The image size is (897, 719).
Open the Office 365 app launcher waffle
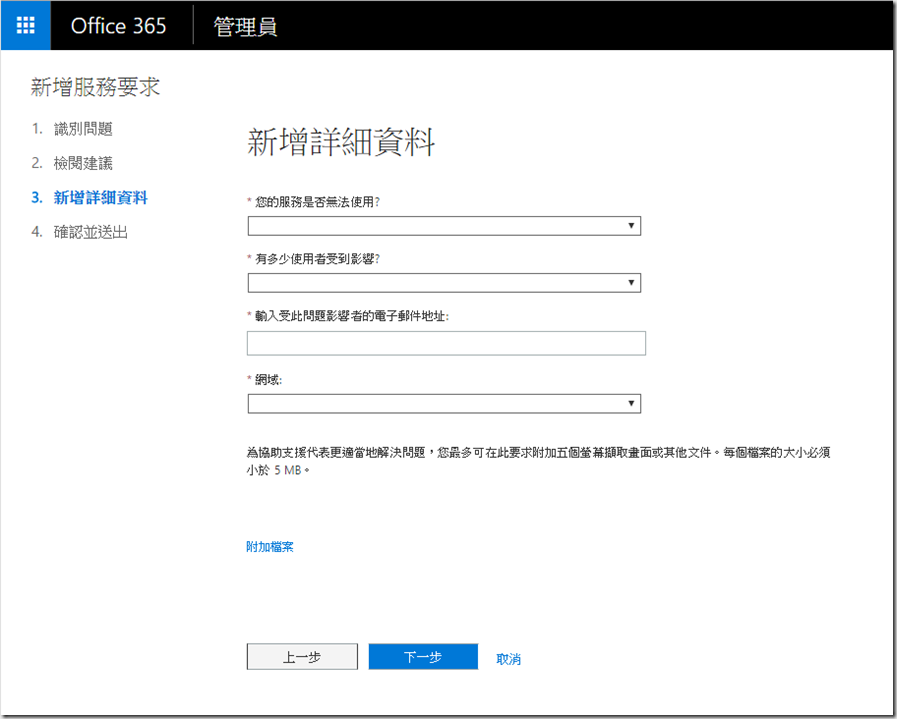point(26,26)
